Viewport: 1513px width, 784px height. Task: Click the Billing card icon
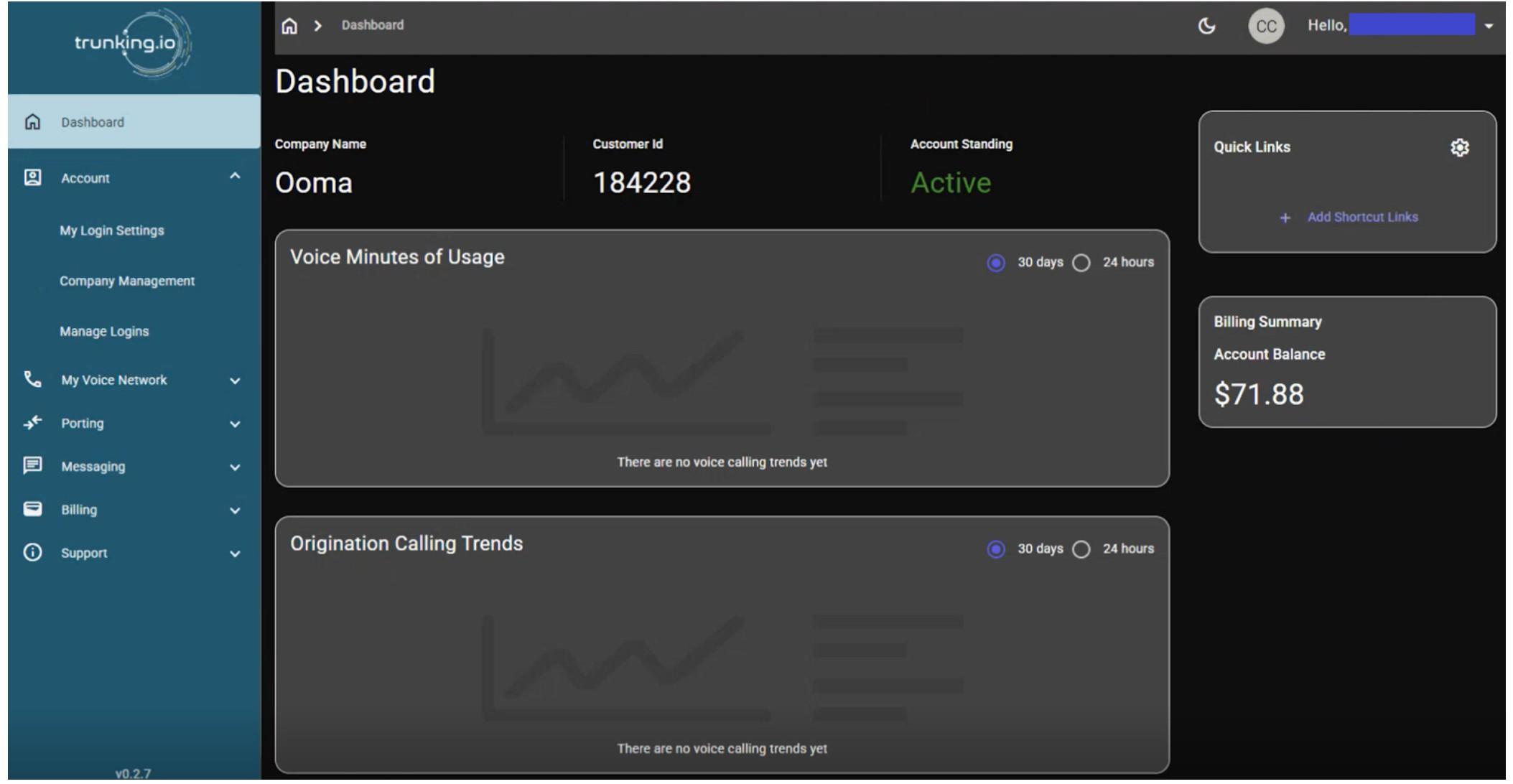coord(32,509)
